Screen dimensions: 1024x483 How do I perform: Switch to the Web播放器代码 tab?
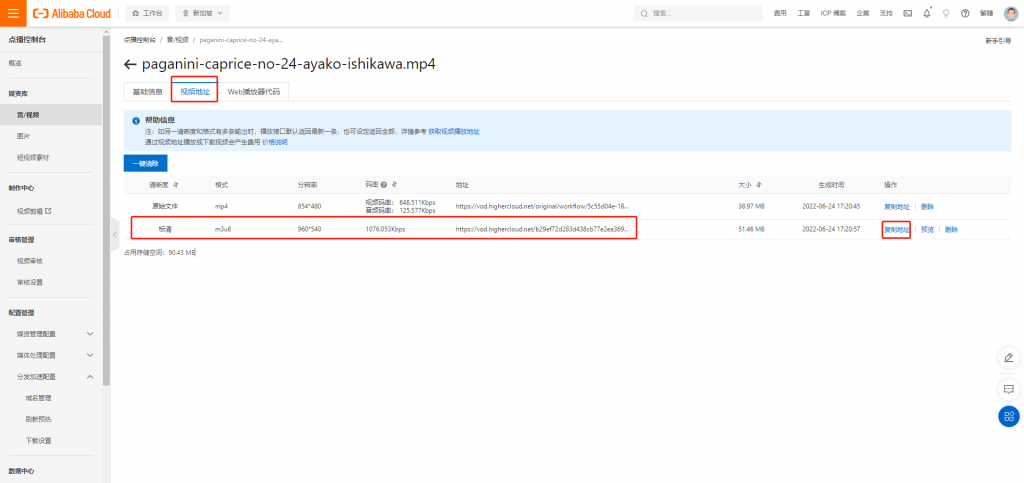coord(253,92)
